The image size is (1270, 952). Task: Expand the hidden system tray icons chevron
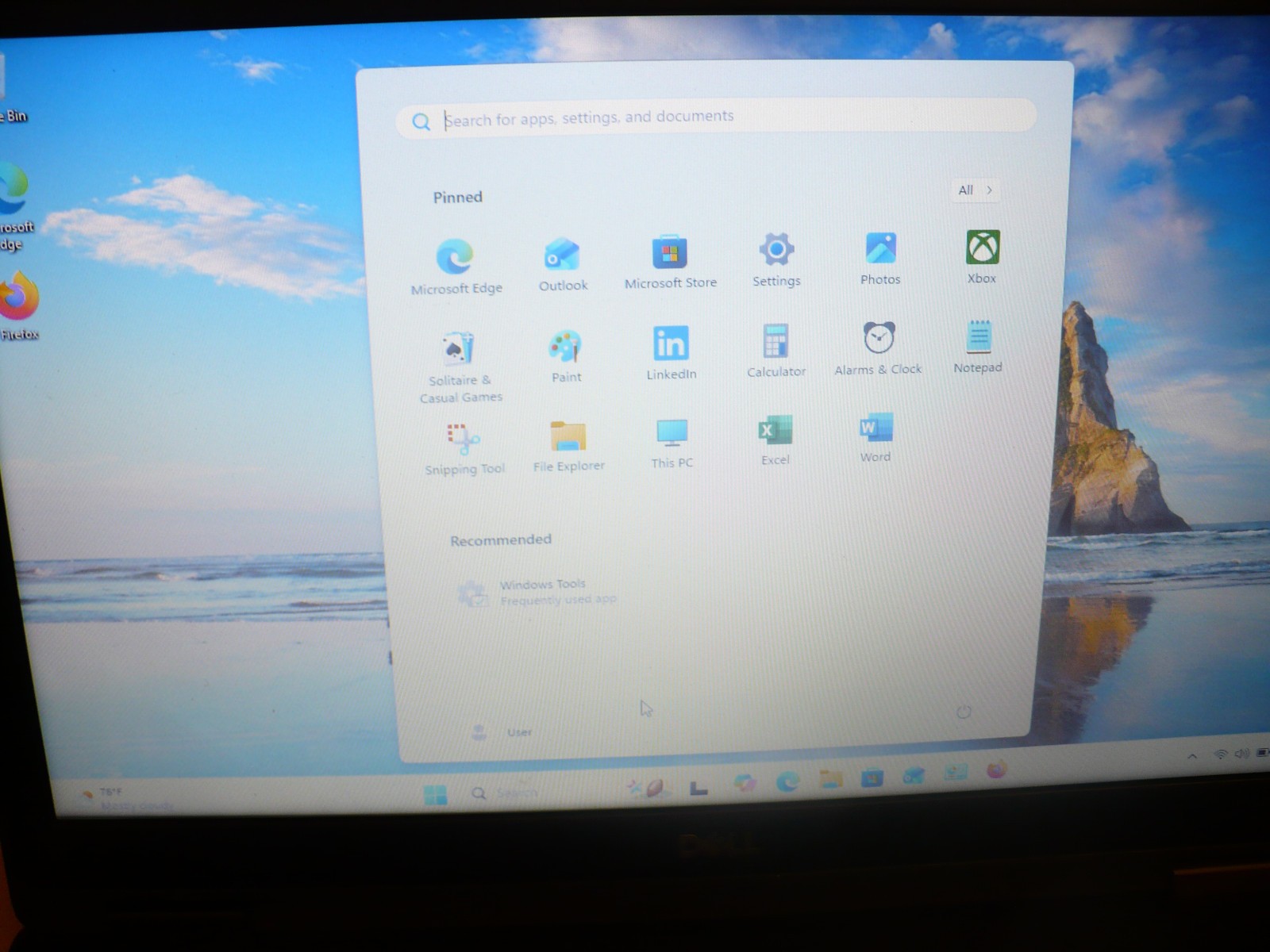1192,757
